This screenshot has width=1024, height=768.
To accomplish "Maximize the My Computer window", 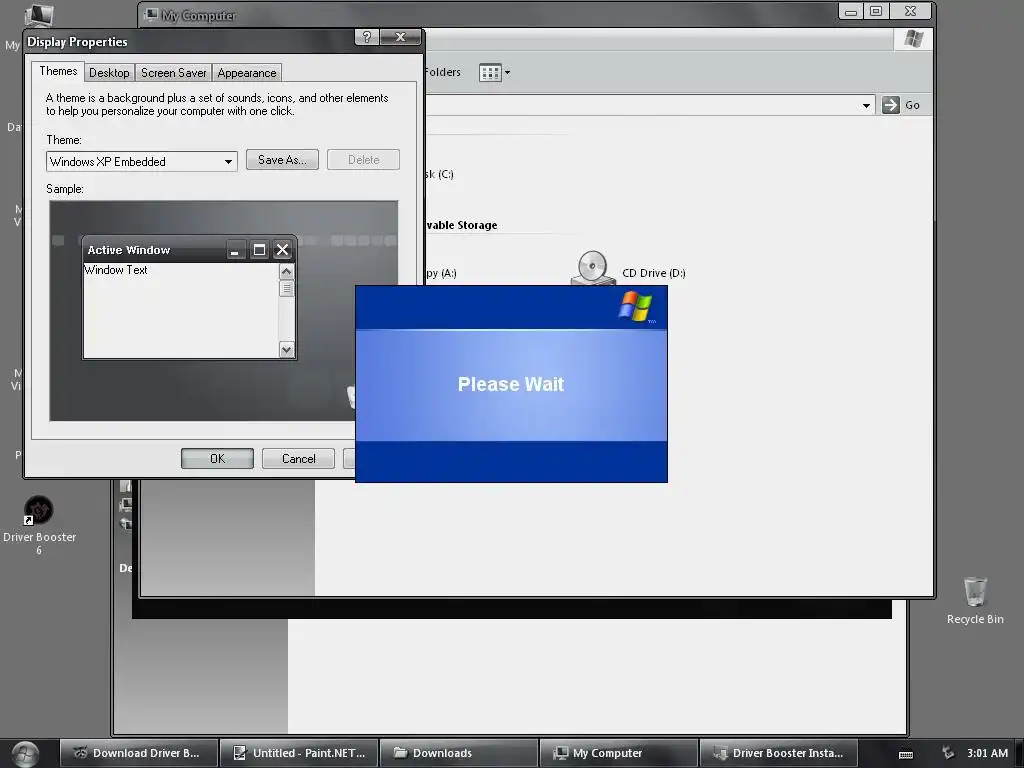I will click(x=876, y=11).
